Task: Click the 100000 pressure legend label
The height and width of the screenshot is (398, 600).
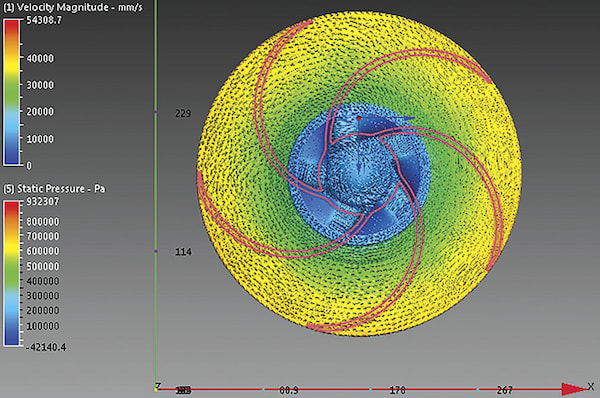Action: click(x=42, y=326)
